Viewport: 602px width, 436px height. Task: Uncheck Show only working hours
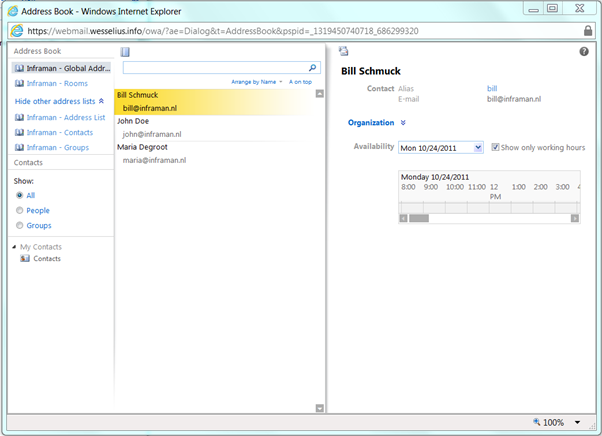[495, 148]
